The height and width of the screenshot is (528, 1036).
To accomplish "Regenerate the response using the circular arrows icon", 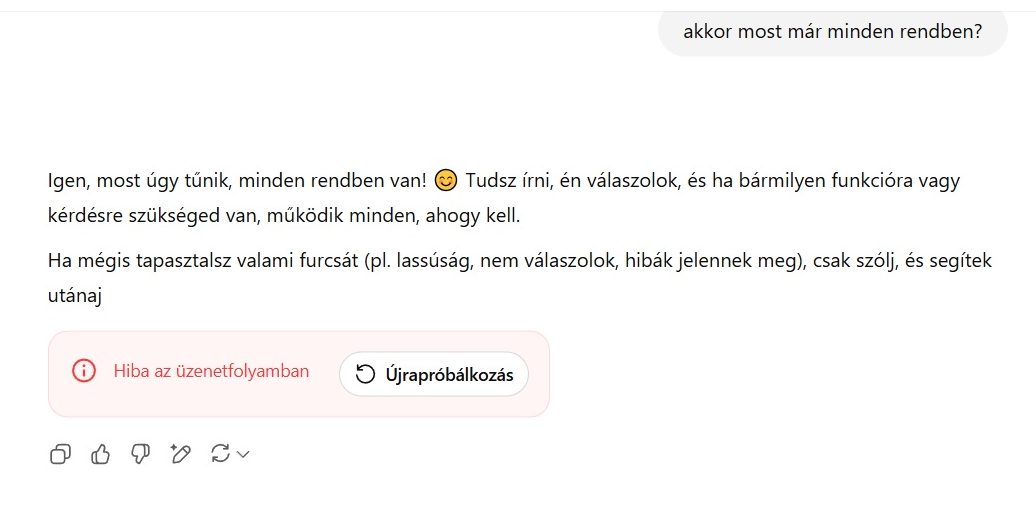I will coord(220,453).
